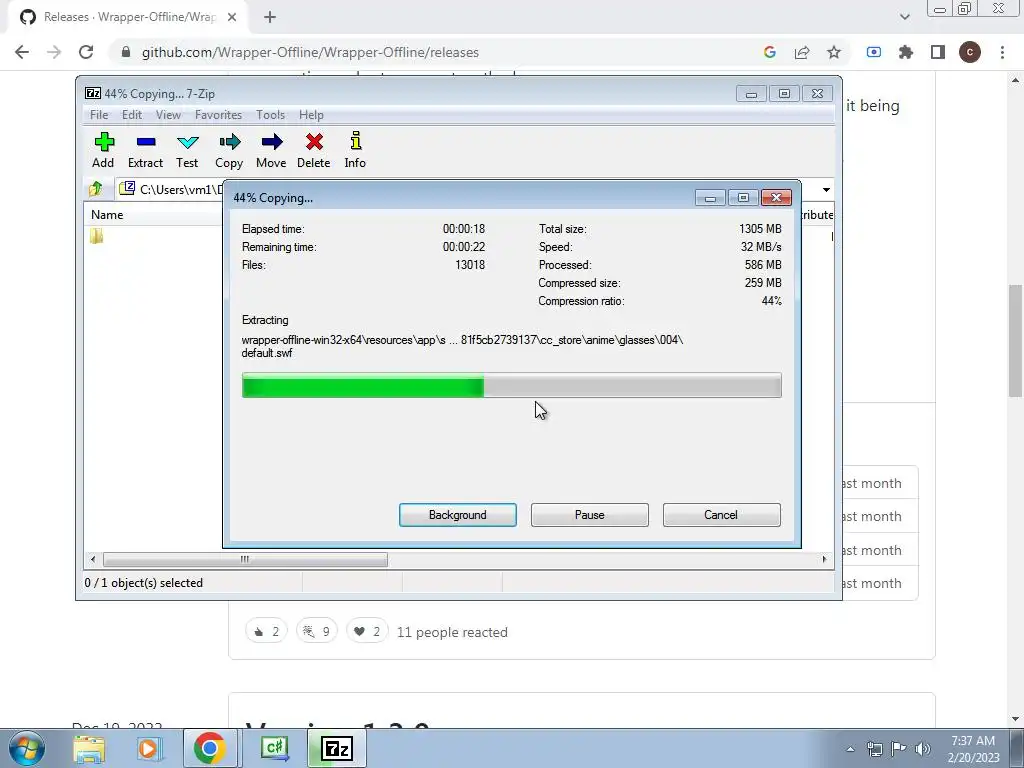Open the File menu in 7-Zip

click(99, 115)
